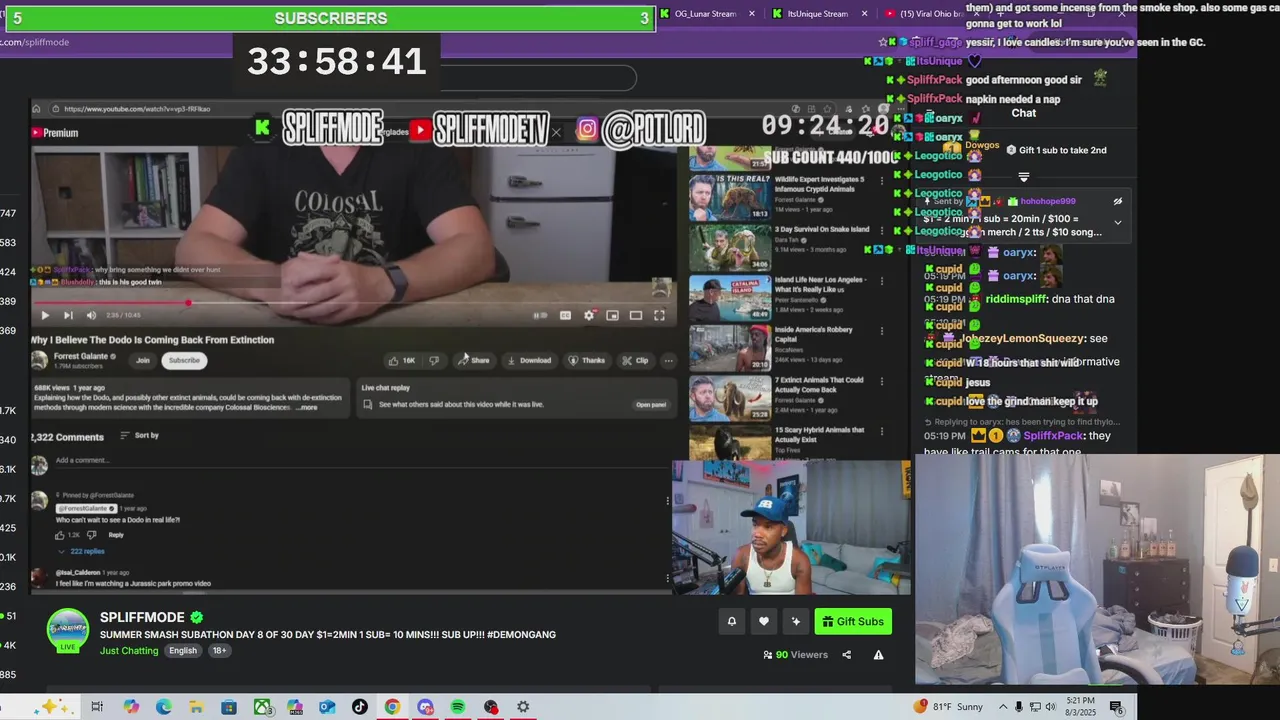This screenshot has height=720, width=1280.
Task: Click the Download button
Action: pyautogui.click(x=529, y=360)
